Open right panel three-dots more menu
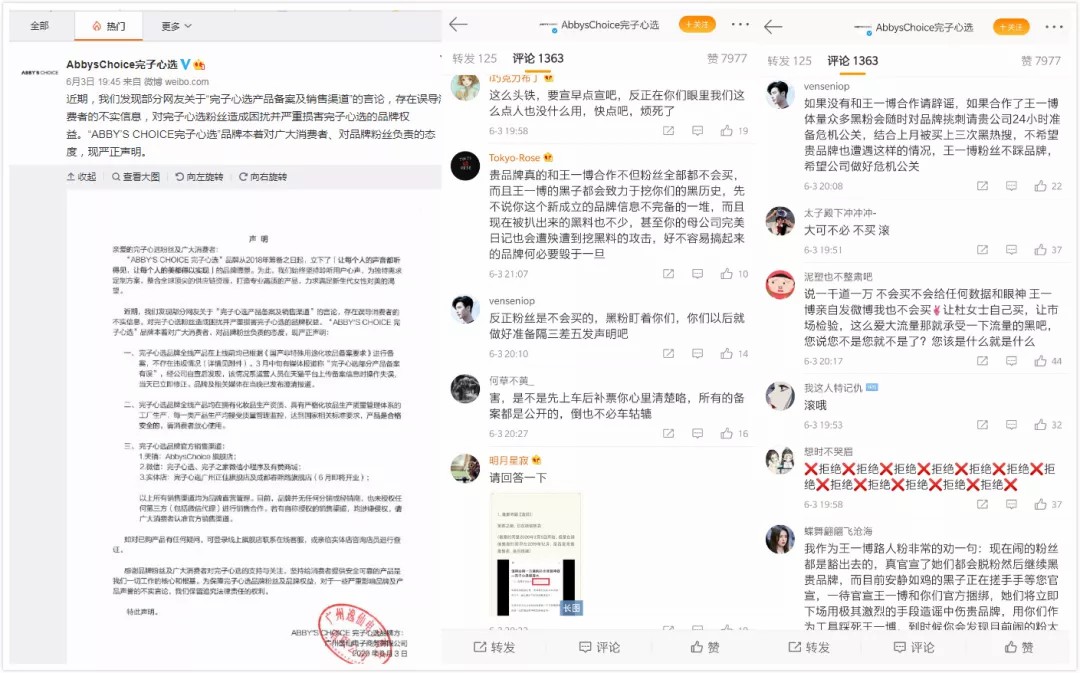 (x=1054, y=27)
